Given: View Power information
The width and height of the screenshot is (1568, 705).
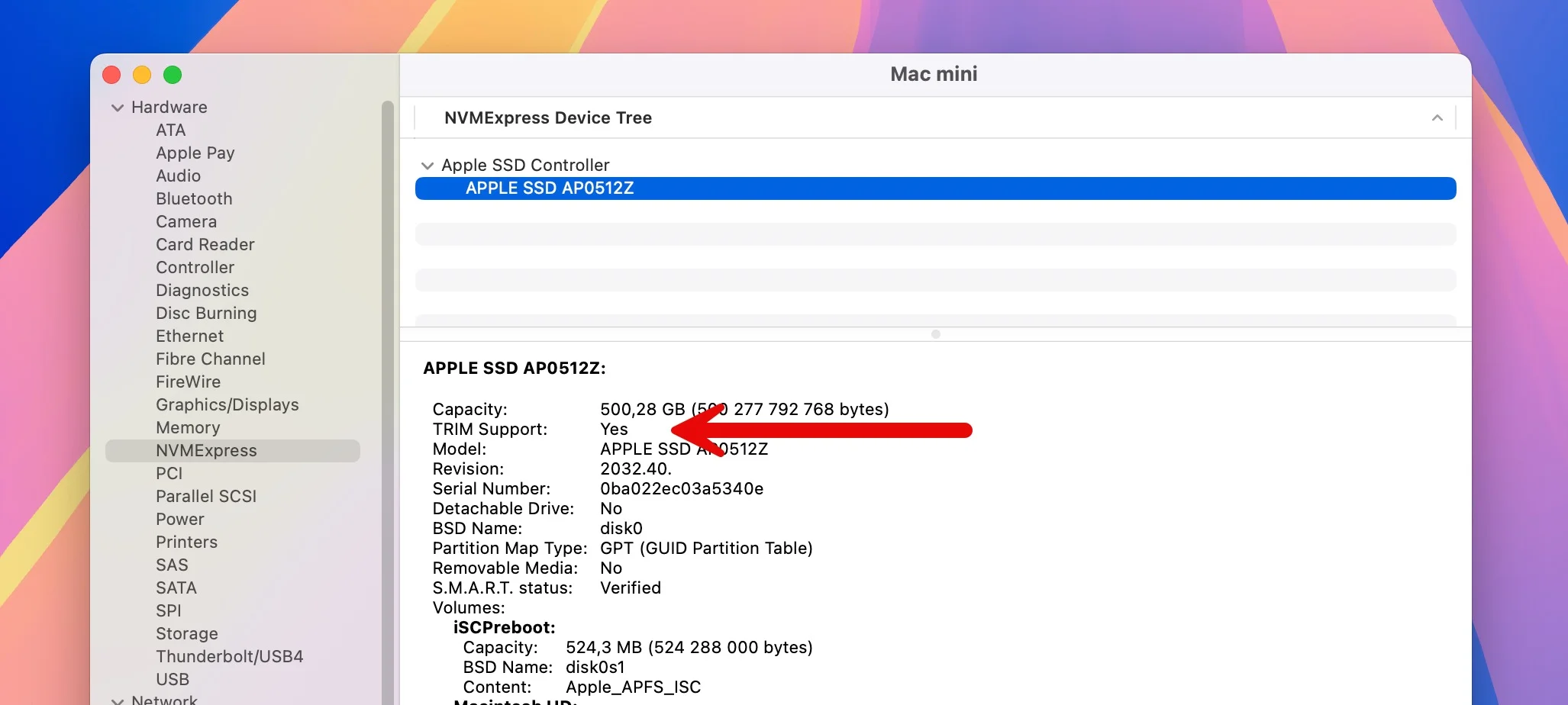Looking at the screenshot, I should [x=180, y=519].
